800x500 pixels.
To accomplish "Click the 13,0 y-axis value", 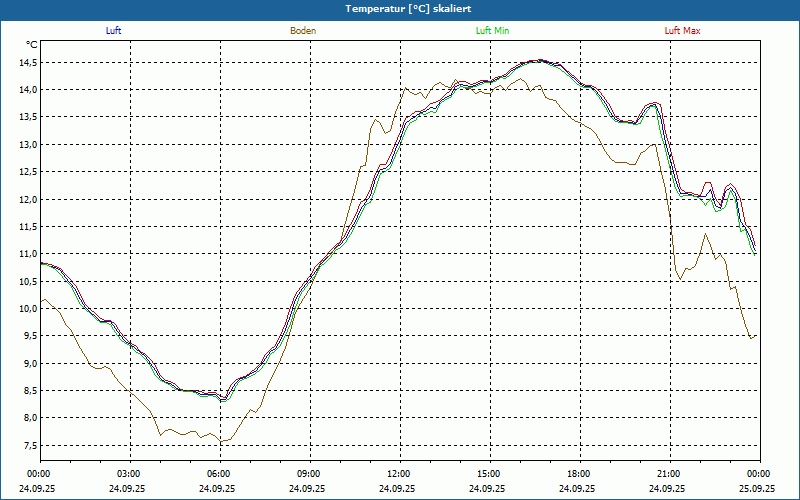I will tap(28, 144).
